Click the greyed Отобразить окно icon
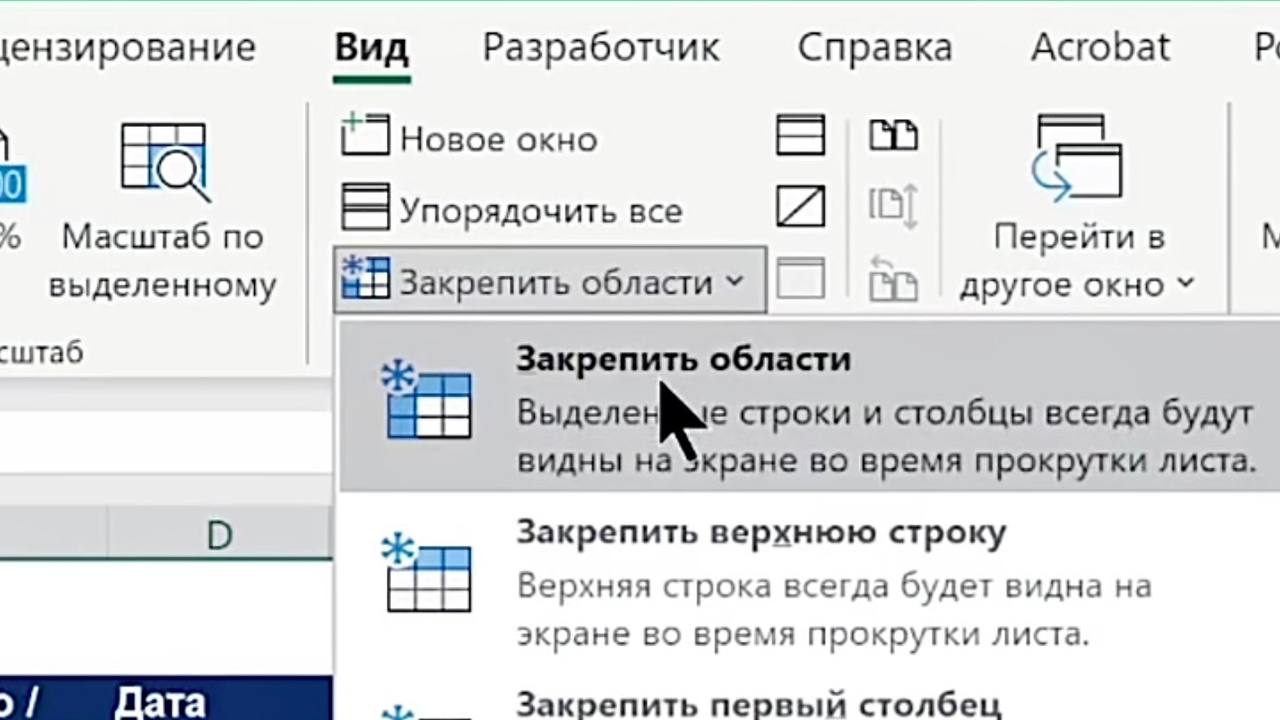 point(801,278)
